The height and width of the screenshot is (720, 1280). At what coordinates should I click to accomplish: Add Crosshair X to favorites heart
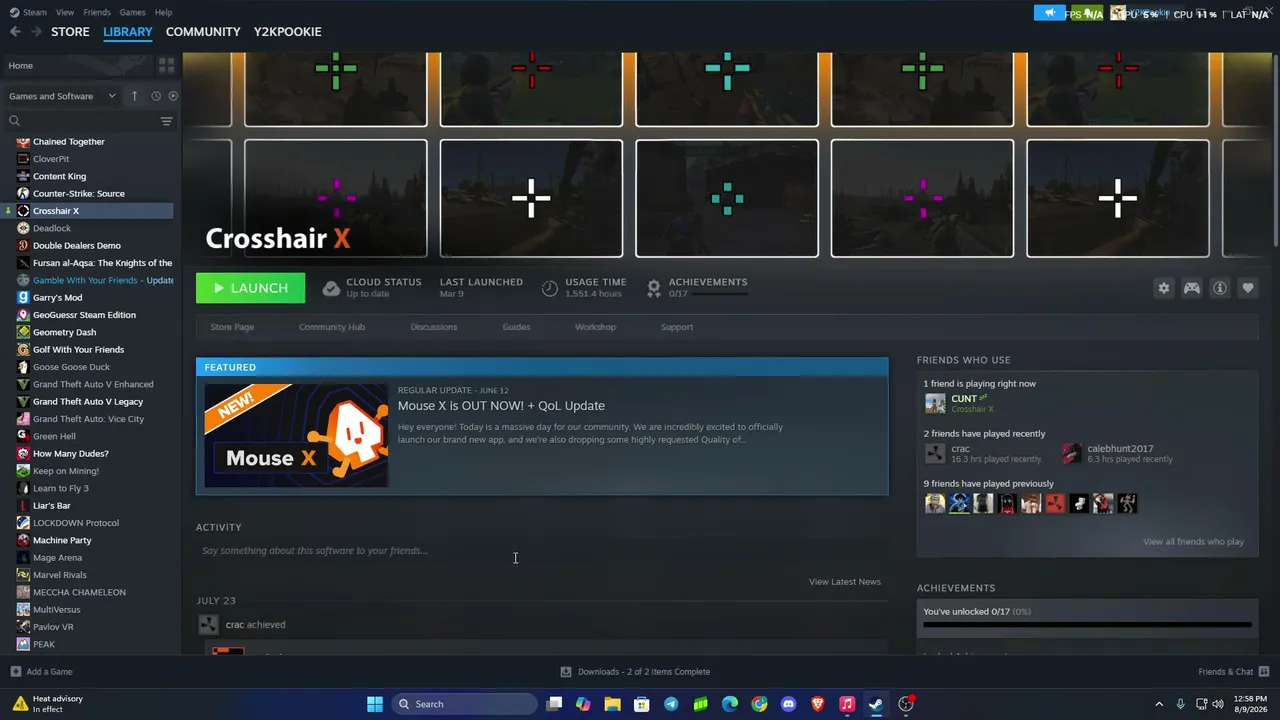point(1248,288)
